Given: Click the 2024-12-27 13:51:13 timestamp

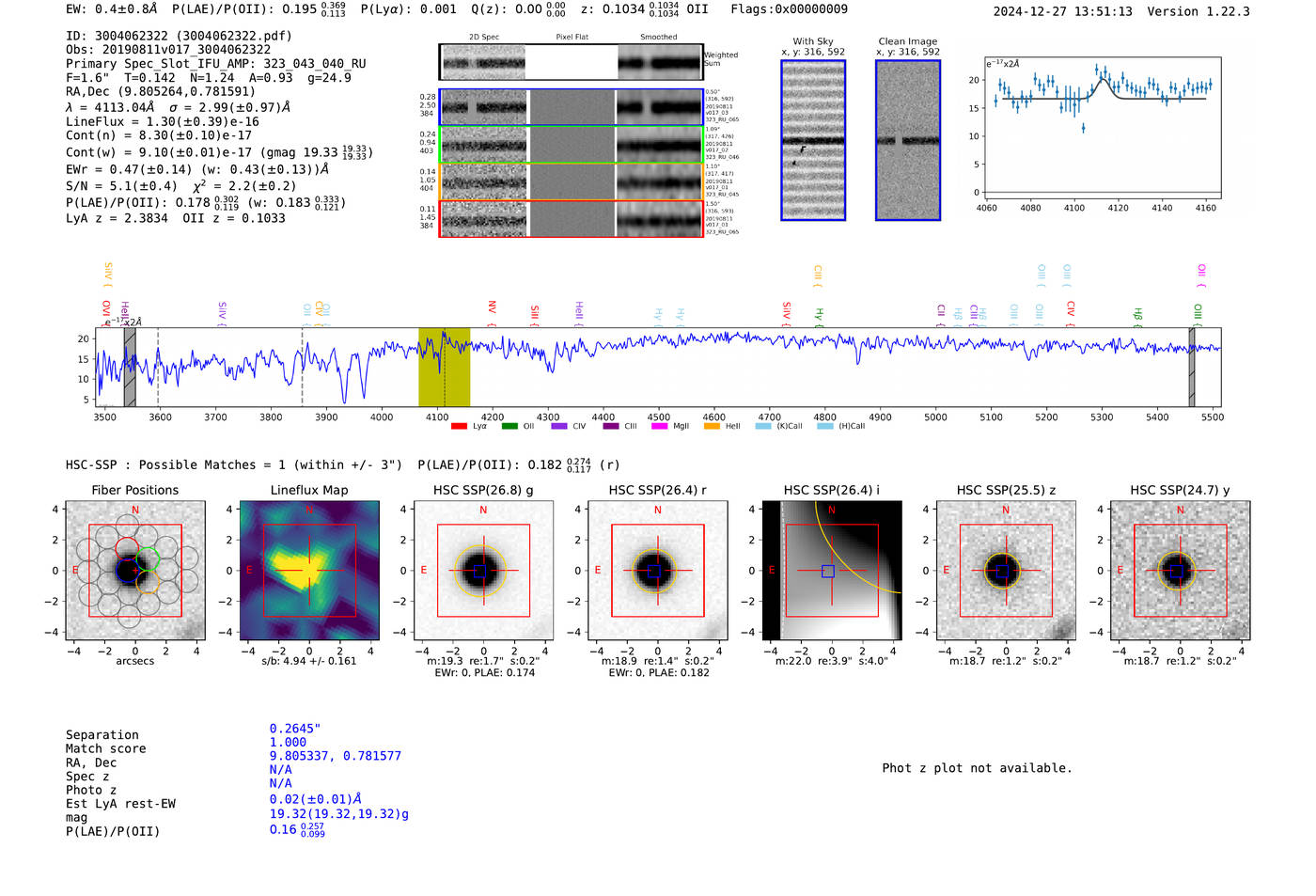Looking at the screenshot, I should tap(1063, 11).
